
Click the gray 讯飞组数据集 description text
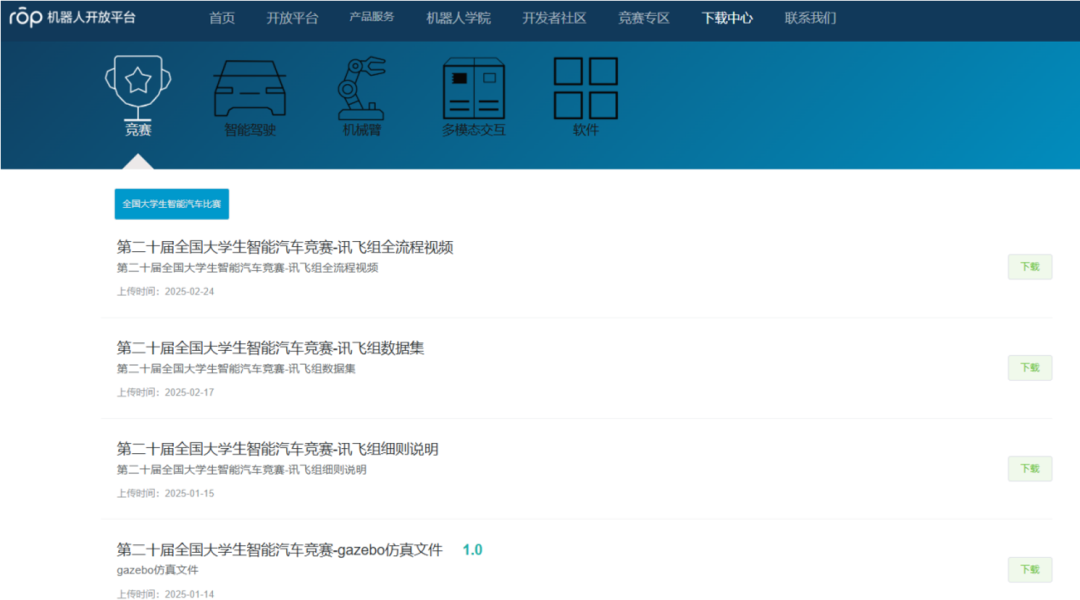pyautogui.click(x=236, y=369)
